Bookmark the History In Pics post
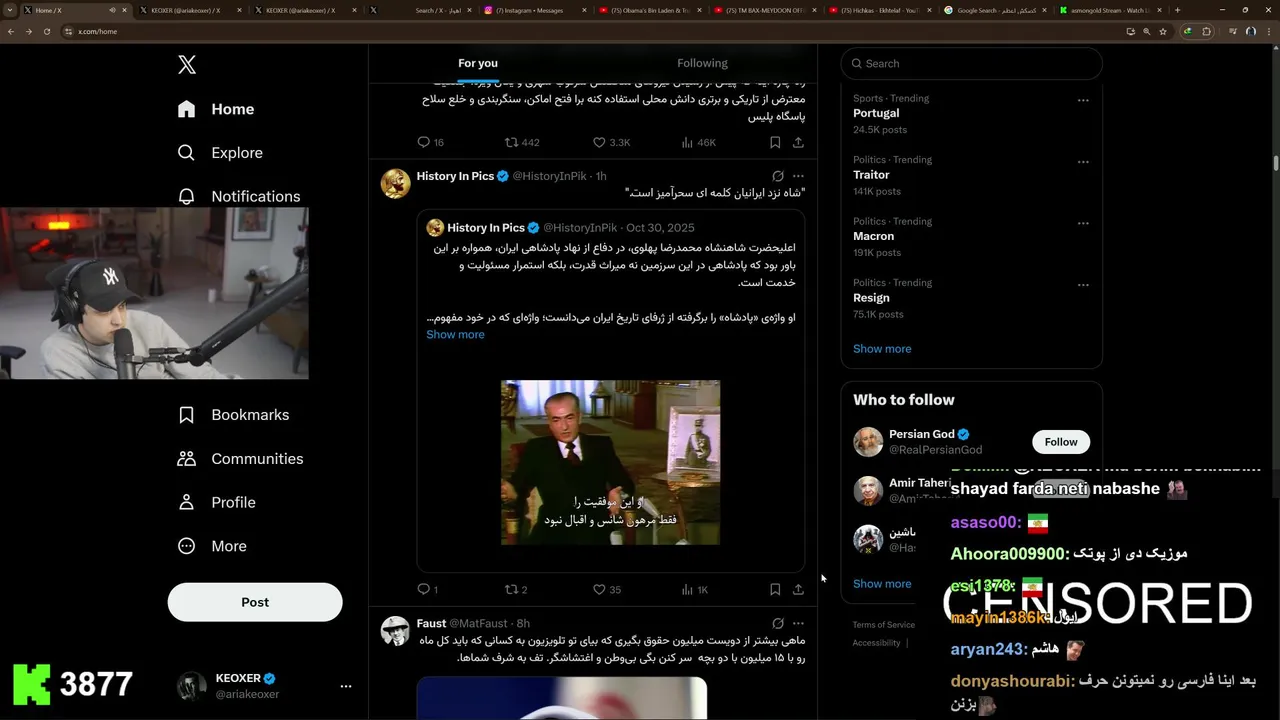Viewport: 1280px width, 720px height. (775, 589)
